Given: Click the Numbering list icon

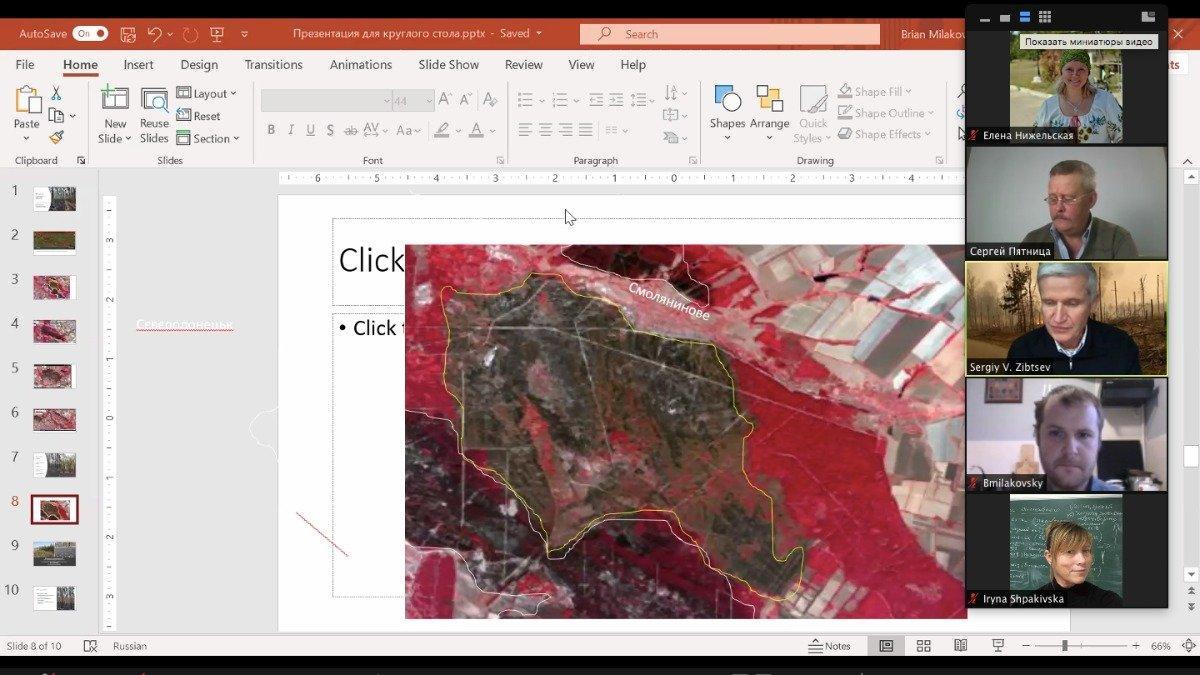Looking at the screenshot, I should pos(559,100).
